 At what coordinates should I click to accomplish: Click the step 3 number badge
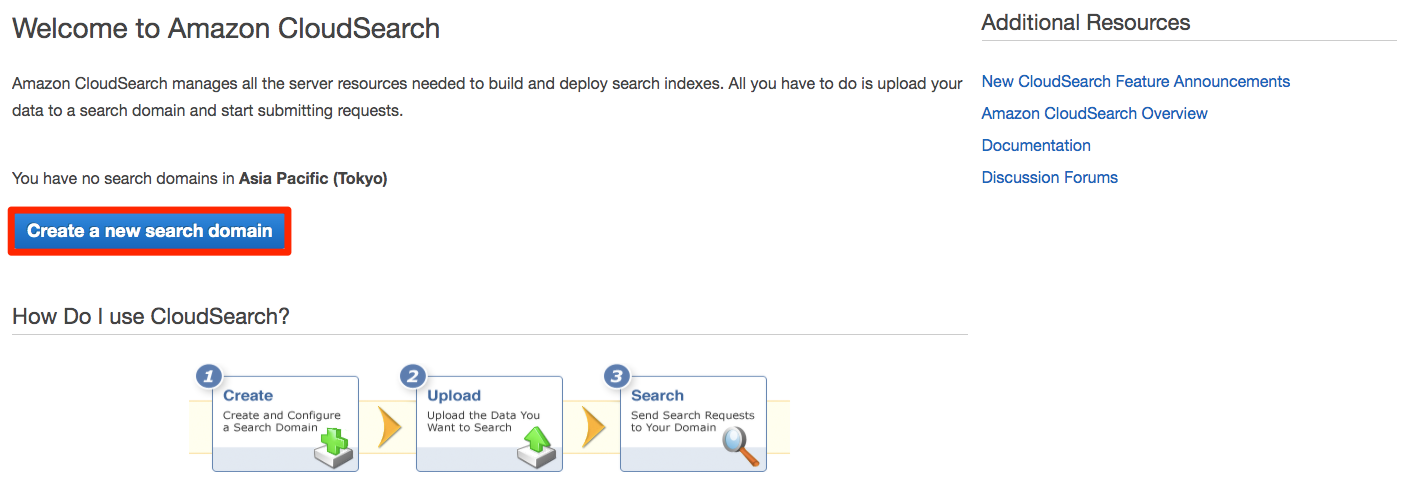(617, 376)
